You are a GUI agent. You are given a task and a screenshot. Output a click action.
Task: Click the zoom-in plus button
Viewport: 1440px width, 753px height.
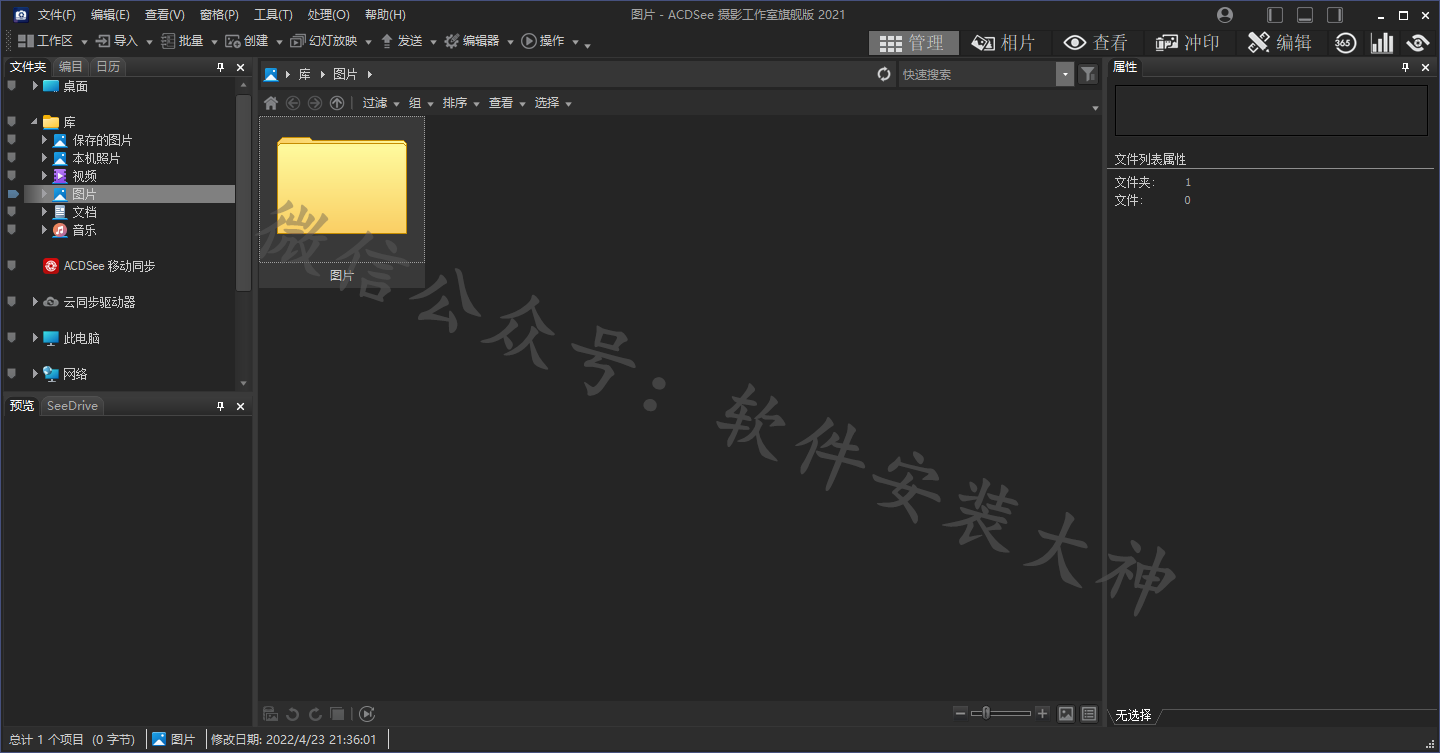[1042, 713]
